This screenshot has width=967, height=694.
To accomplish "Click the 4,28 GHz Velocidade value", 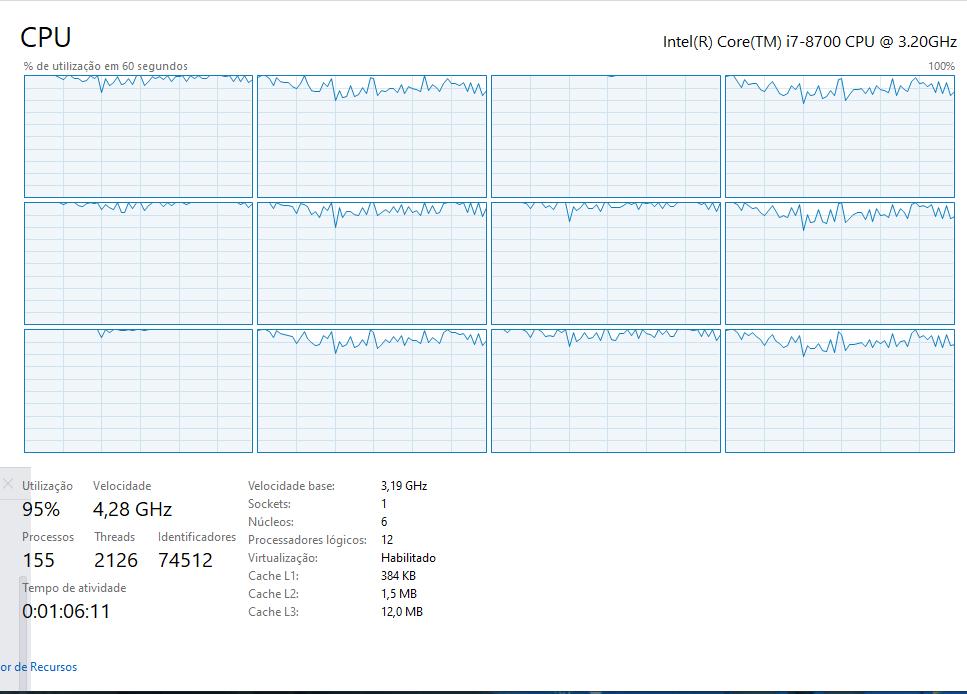I will click(132, 509).
